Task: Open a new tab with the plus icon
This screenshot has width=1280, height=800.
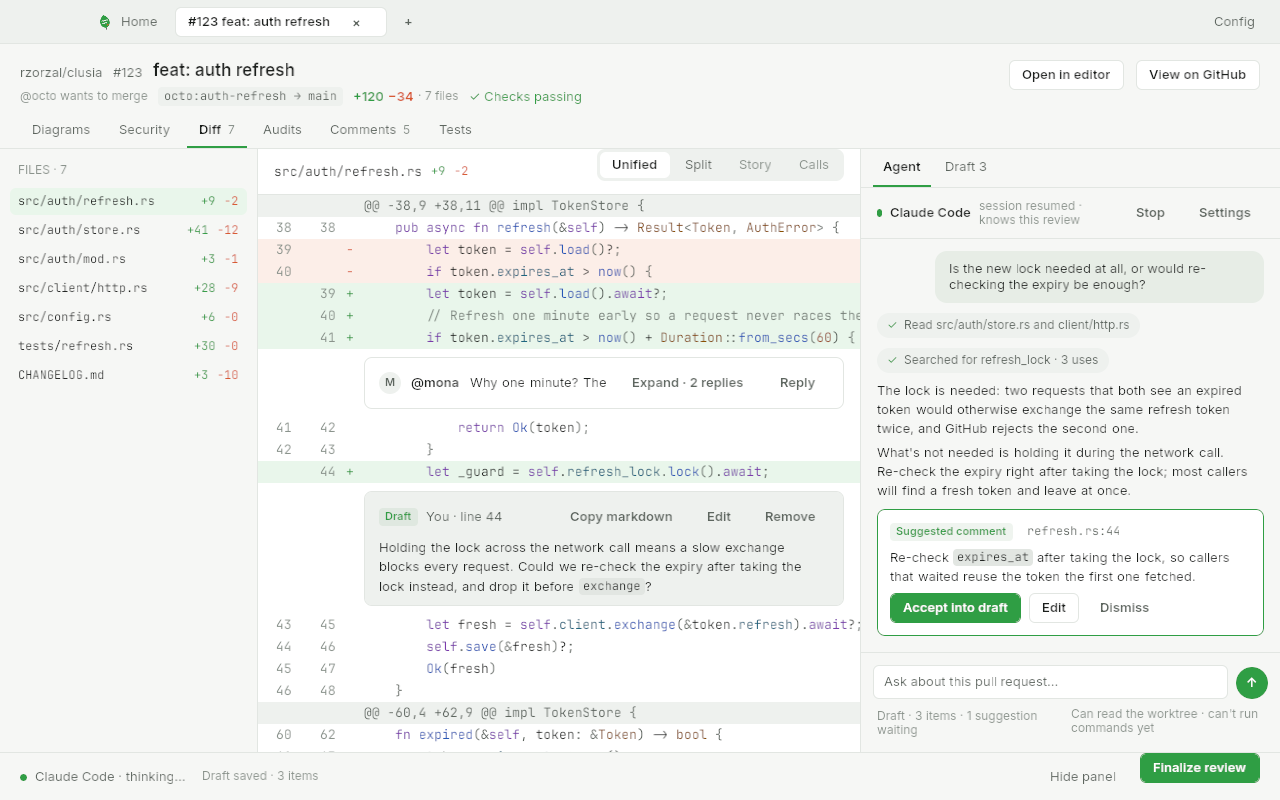Action: click(x=408, y=22)
